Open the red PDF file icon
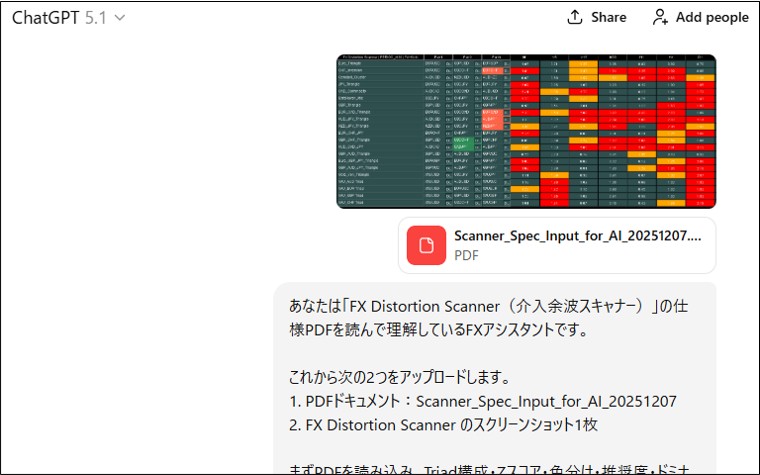 pos(426,245)
